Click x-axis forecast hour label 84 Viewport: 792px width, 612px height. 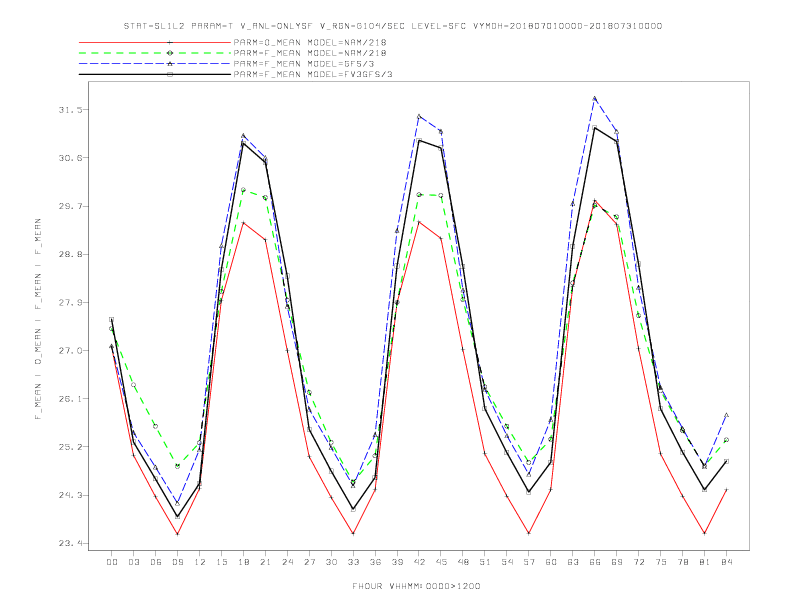(x=727, y=562)
